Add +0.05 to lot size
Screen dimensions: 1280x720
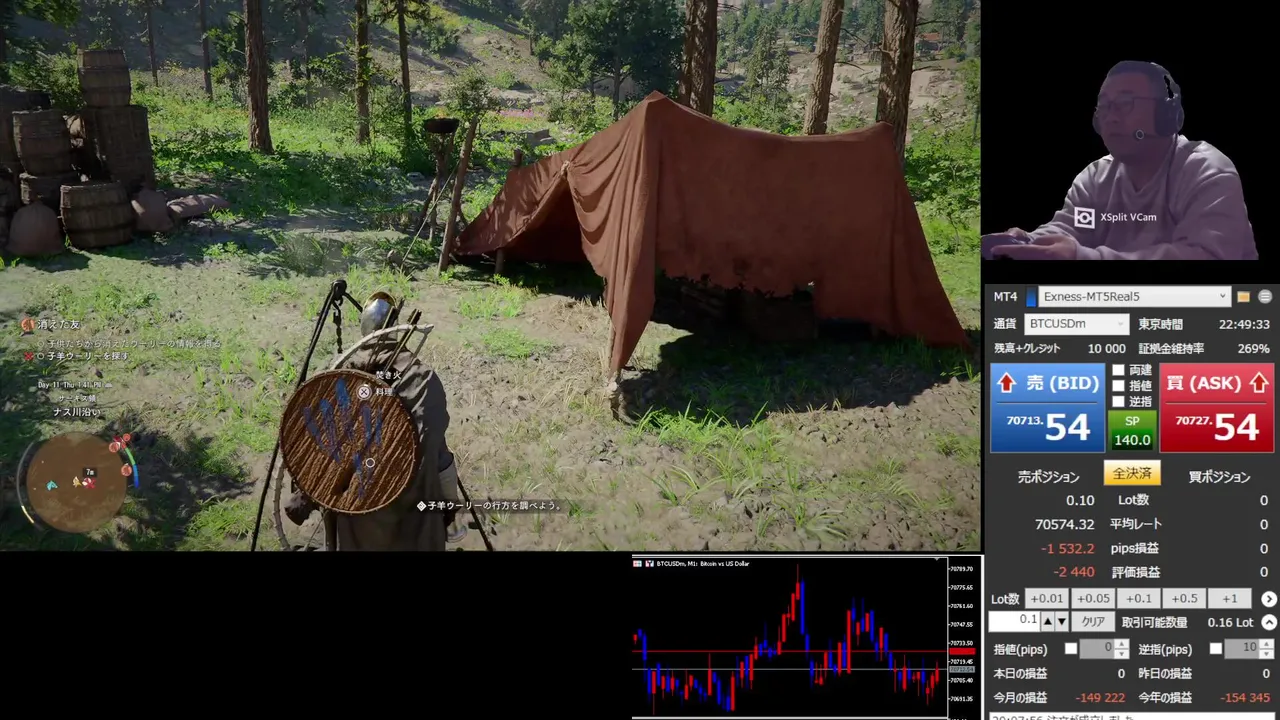click(x=1092, y=599)
